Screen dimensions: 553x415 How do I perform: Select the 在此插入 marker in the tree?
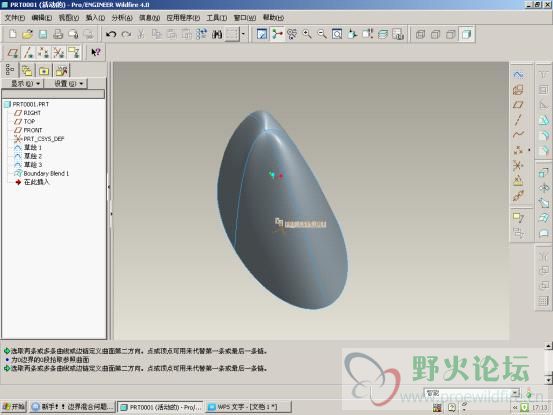click(x=32, y=182)
